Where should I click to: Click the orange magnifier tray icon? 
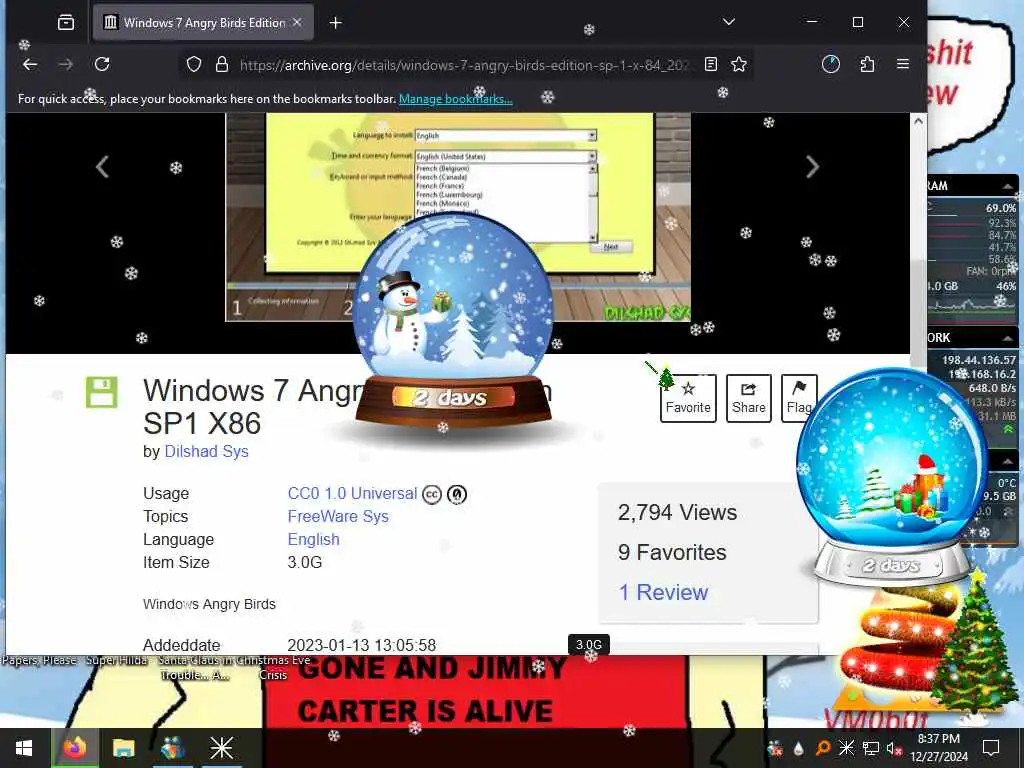[823, 748]
